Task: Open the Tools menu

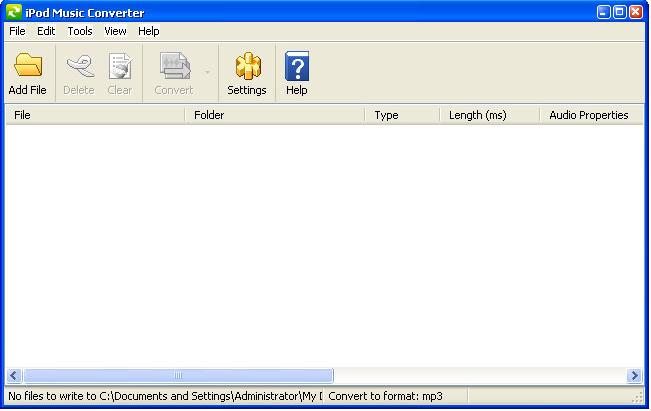Action: (x=80, y=31)
